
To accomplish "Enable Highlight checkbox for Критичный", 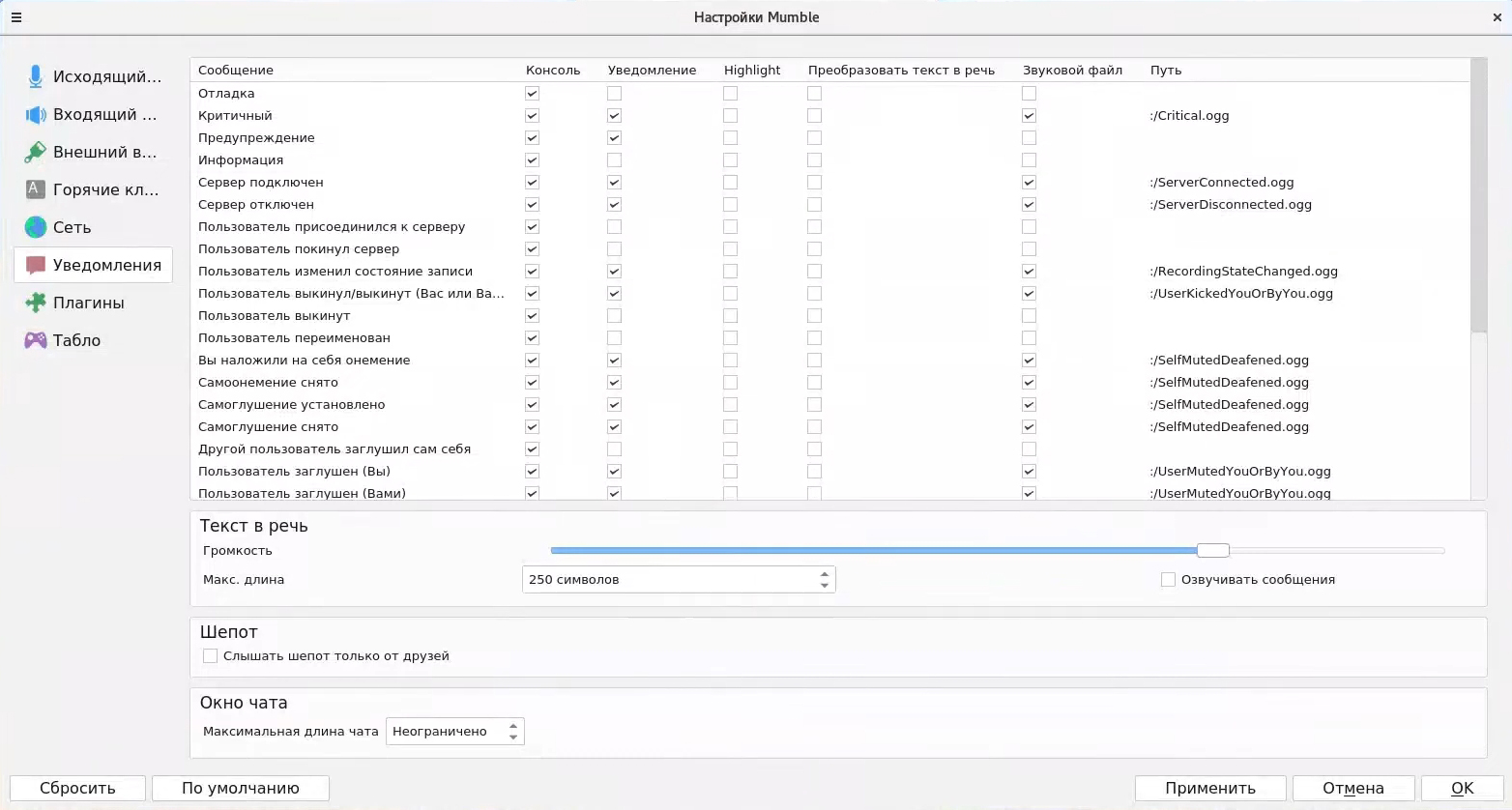I will 730,116.
